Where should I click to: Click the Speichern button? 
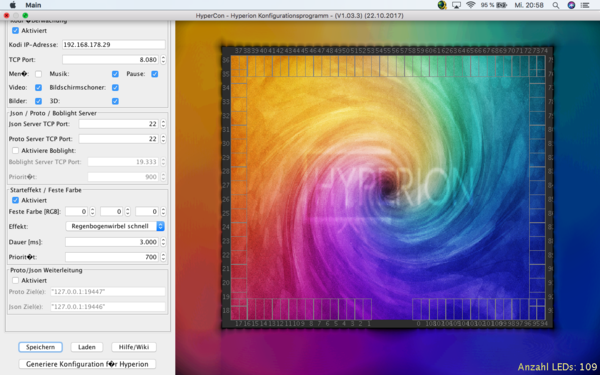pos(40,347)
